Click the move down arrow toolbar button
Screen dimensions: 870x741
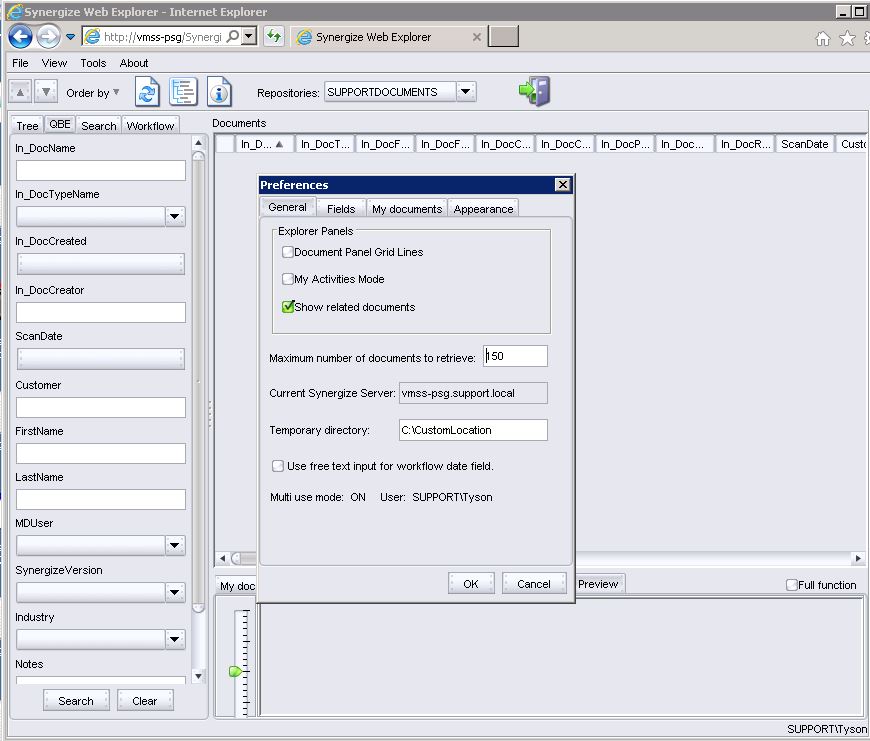pos(46,92)
